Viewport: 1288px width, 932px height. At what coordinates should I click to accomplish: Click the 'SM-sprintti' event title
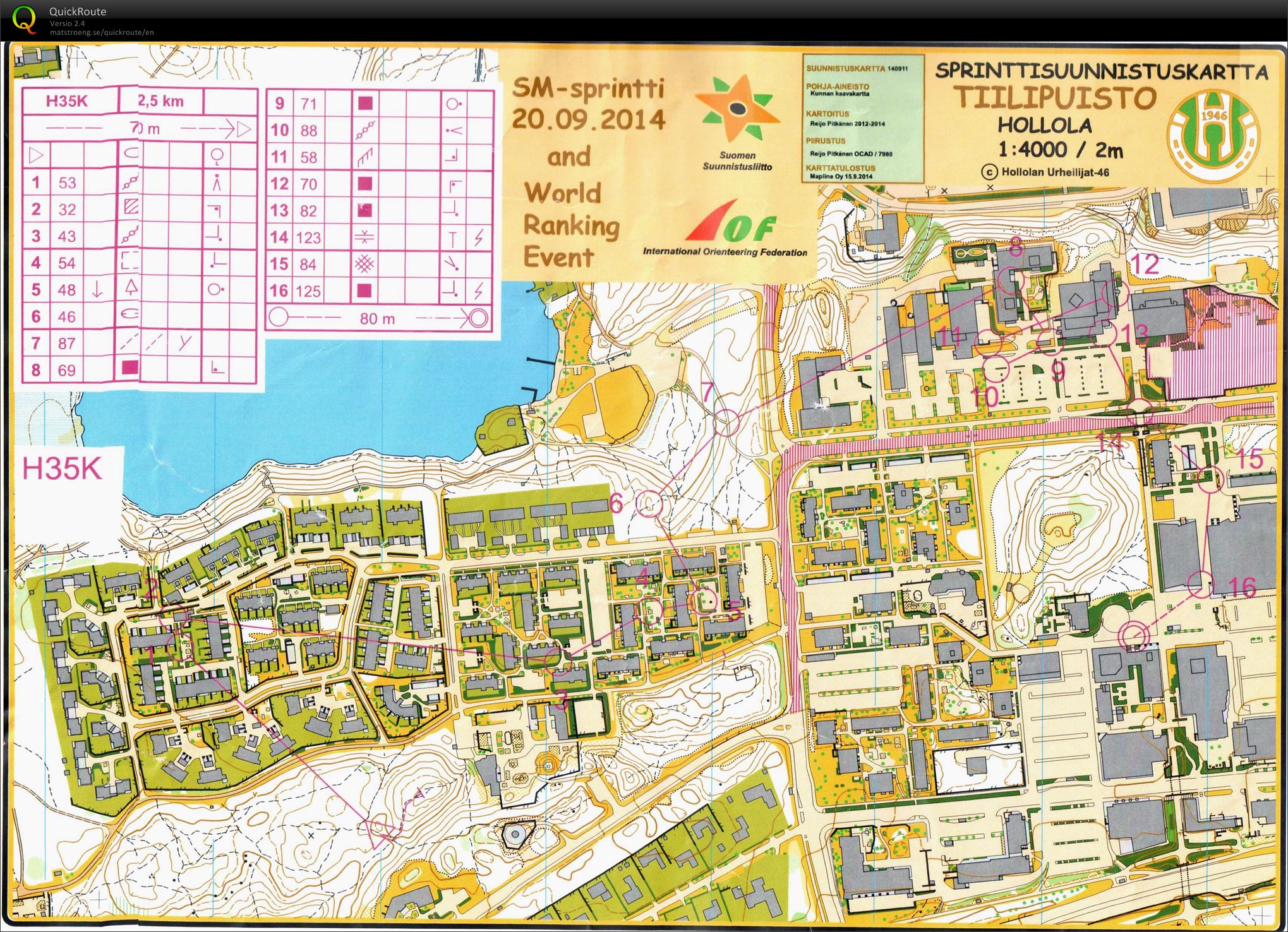(587, 87)
